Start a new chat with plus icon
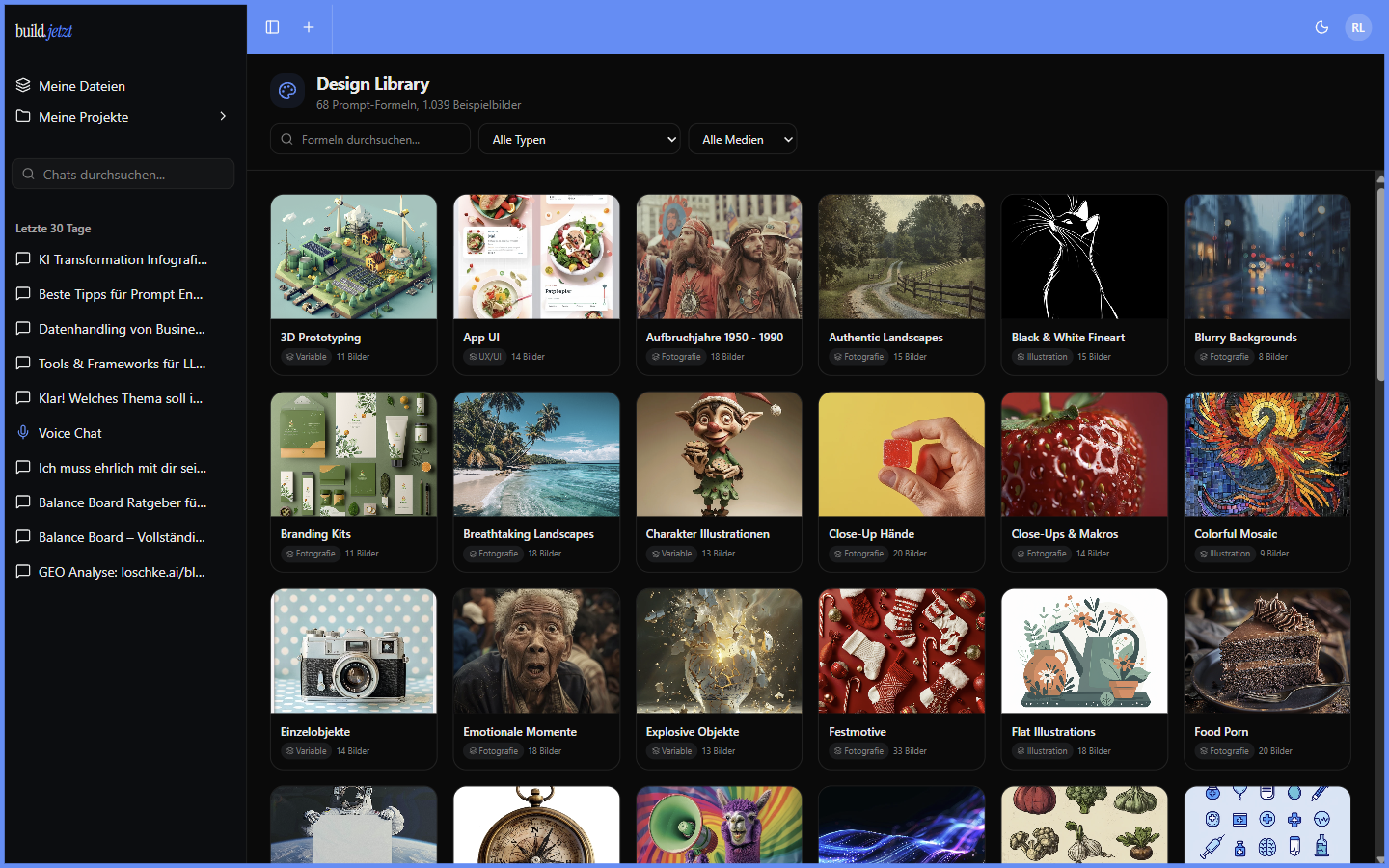 [x=309, y=27]
